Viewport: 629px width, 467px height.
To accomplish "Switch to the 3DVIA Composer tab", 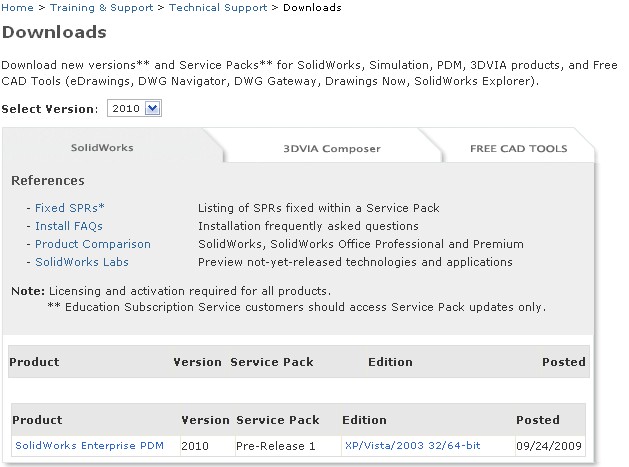I will point(332,149).
